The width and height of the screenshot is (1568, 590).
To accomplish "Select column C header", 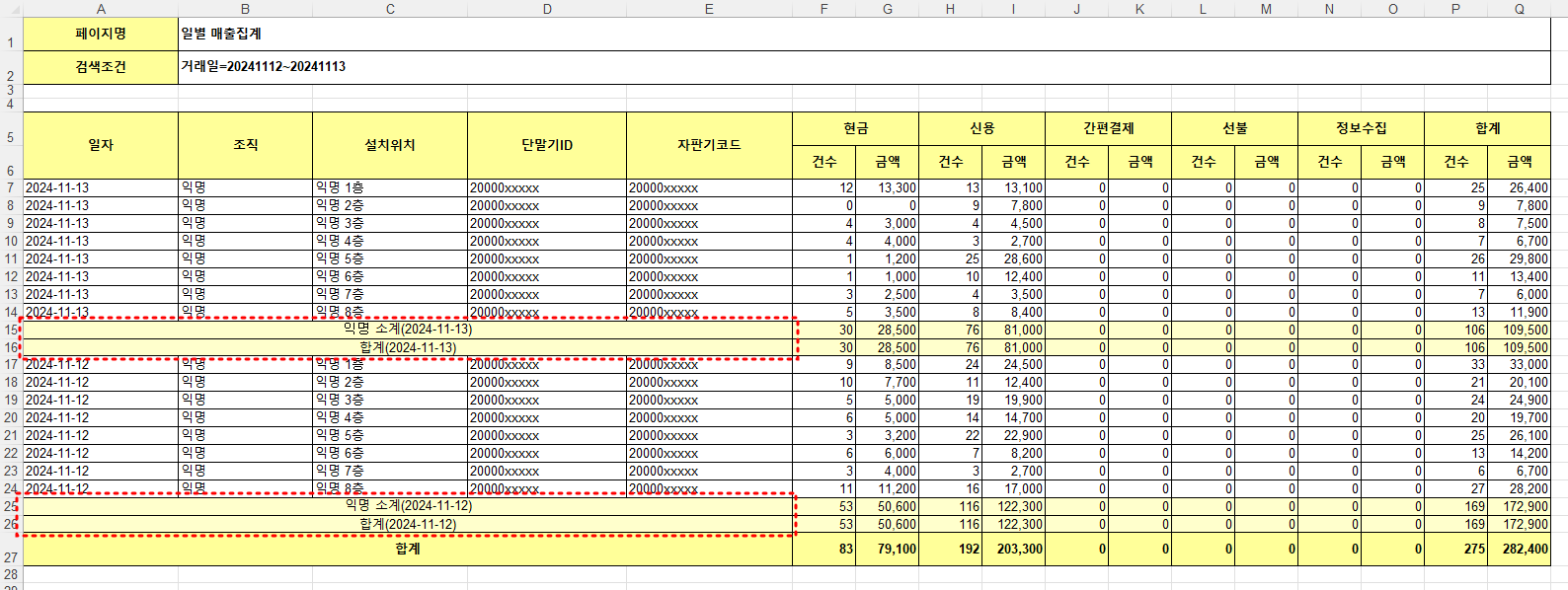I will point(390,9).
